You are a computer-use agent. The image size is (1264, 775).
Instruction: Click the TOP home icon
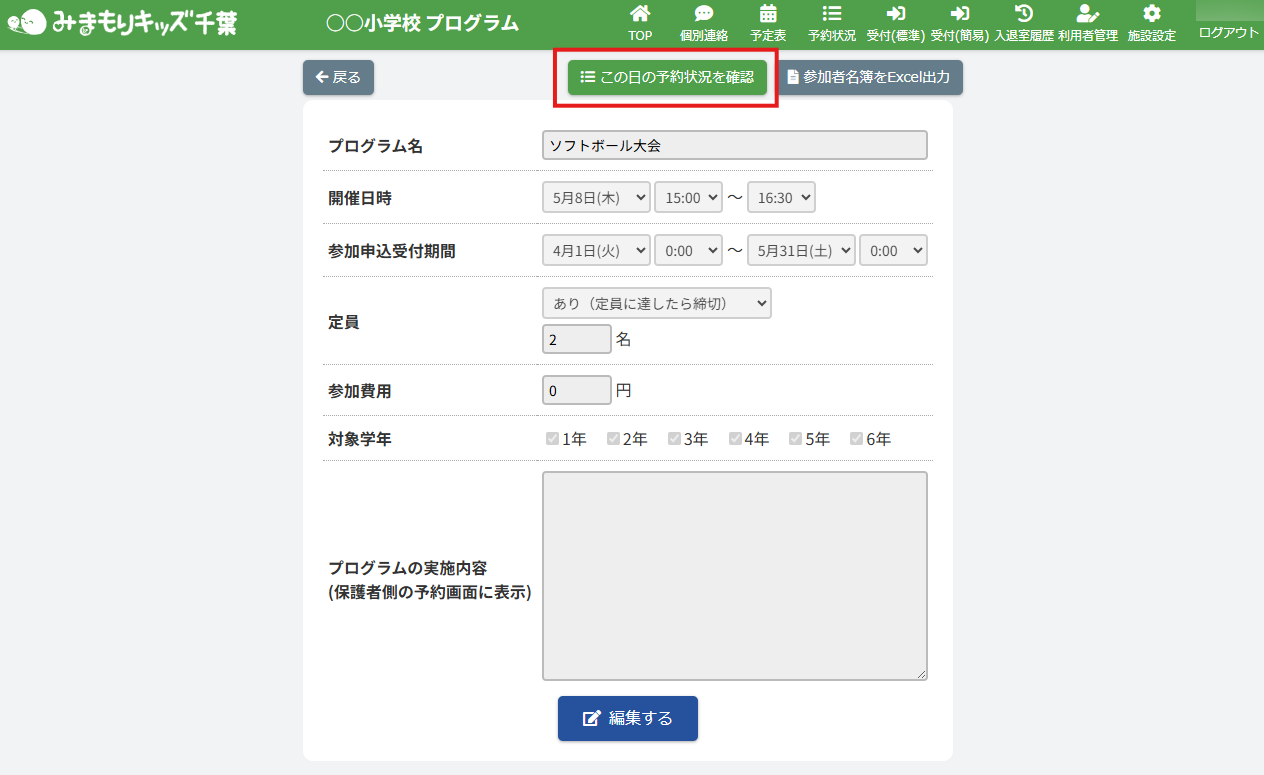pyautogui.click(x=640, y=14)
